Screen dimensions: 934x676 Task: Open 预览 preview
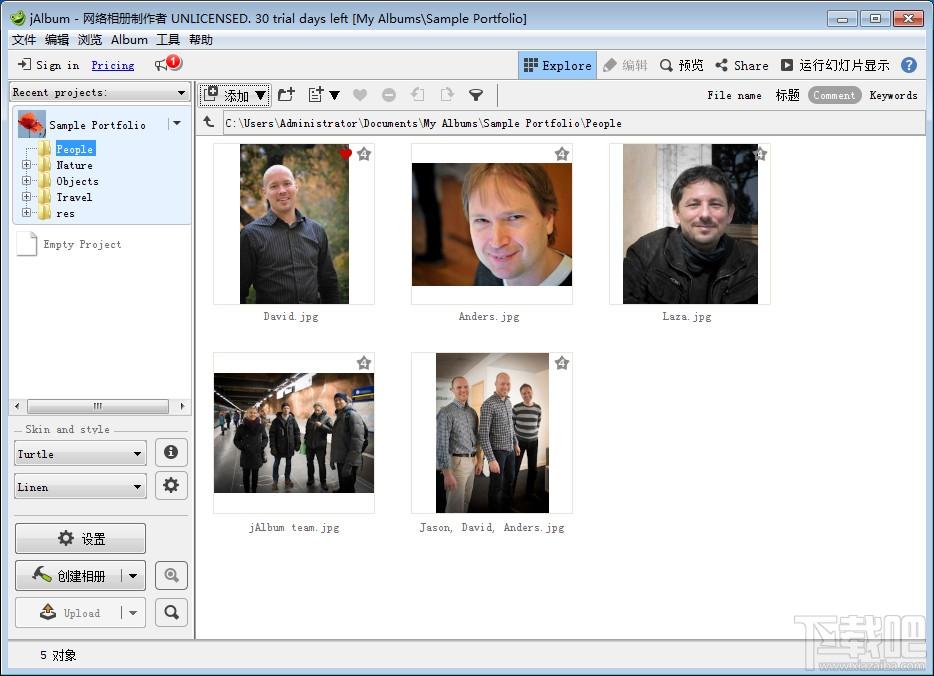[682, 65]
